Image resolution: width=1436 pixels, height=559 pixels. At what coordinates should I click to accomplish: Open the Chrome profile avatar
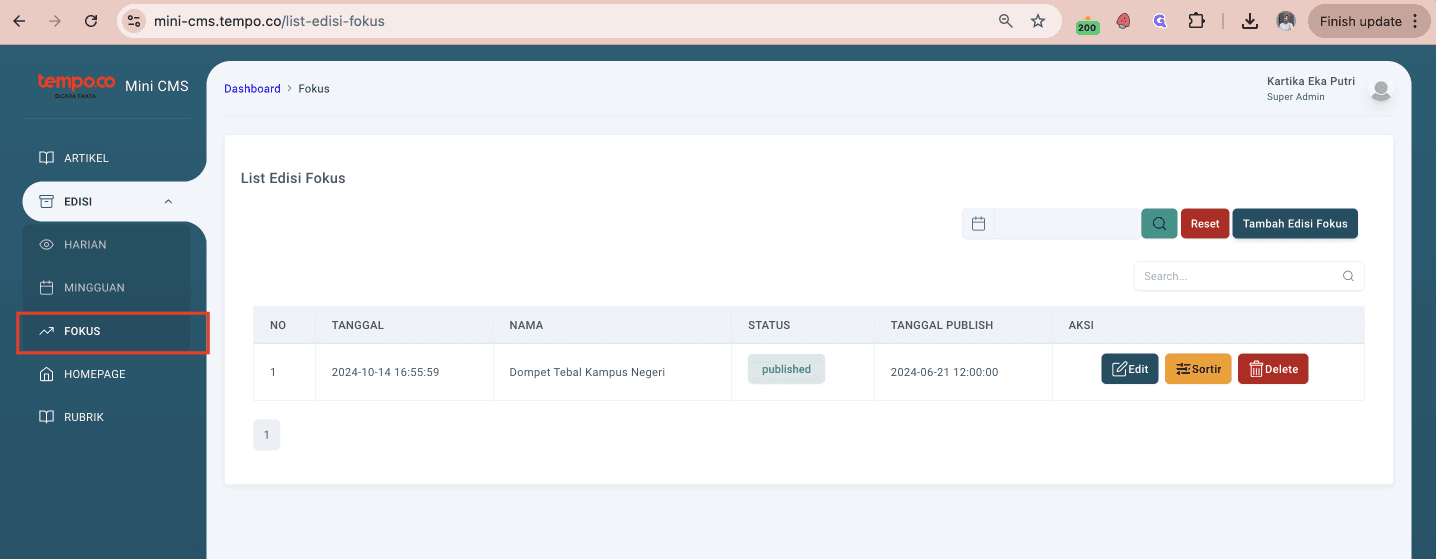click(x=1286, y=21)
